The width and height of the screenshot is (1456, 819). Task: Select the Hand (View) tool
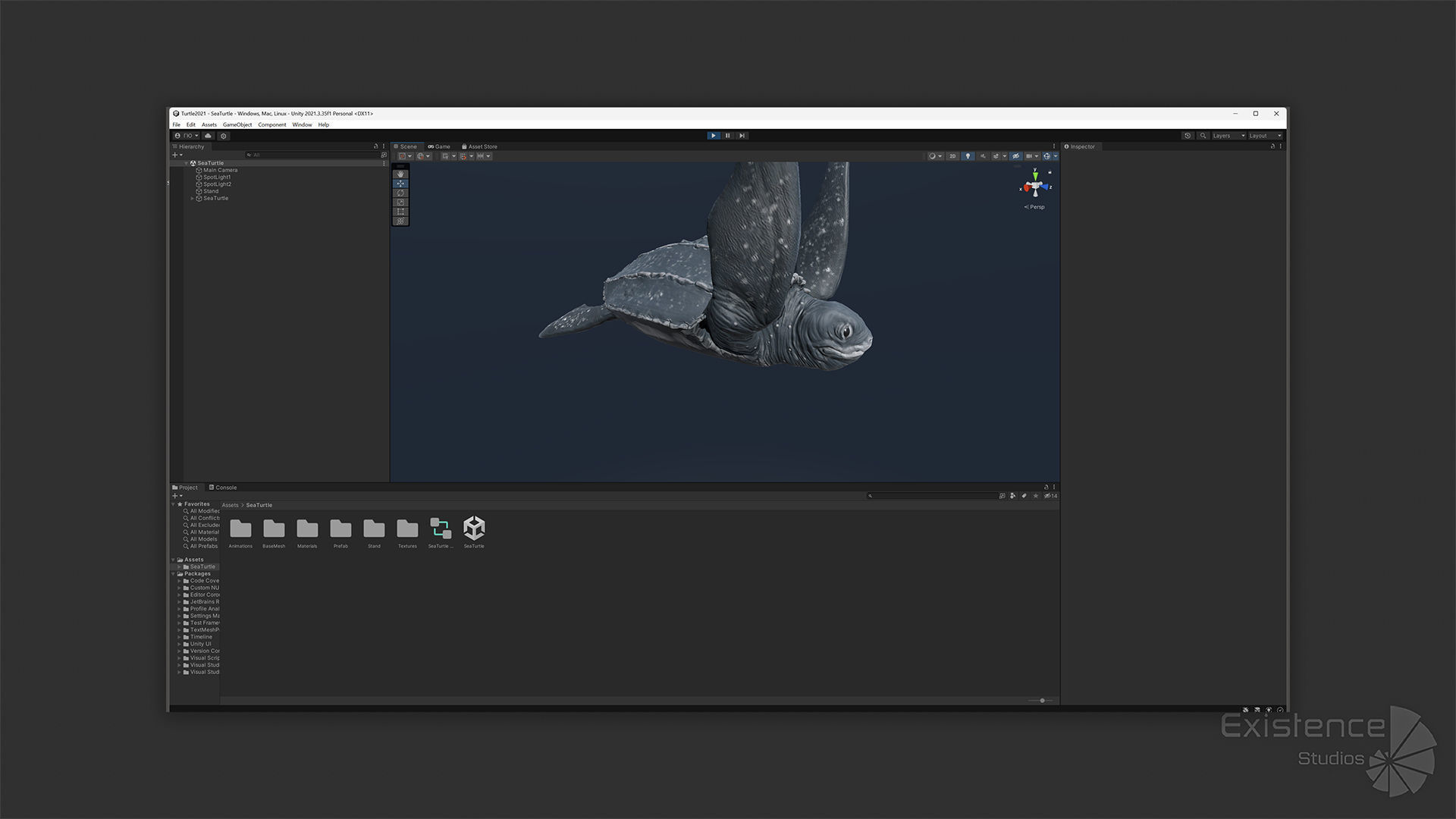(400, 174)
